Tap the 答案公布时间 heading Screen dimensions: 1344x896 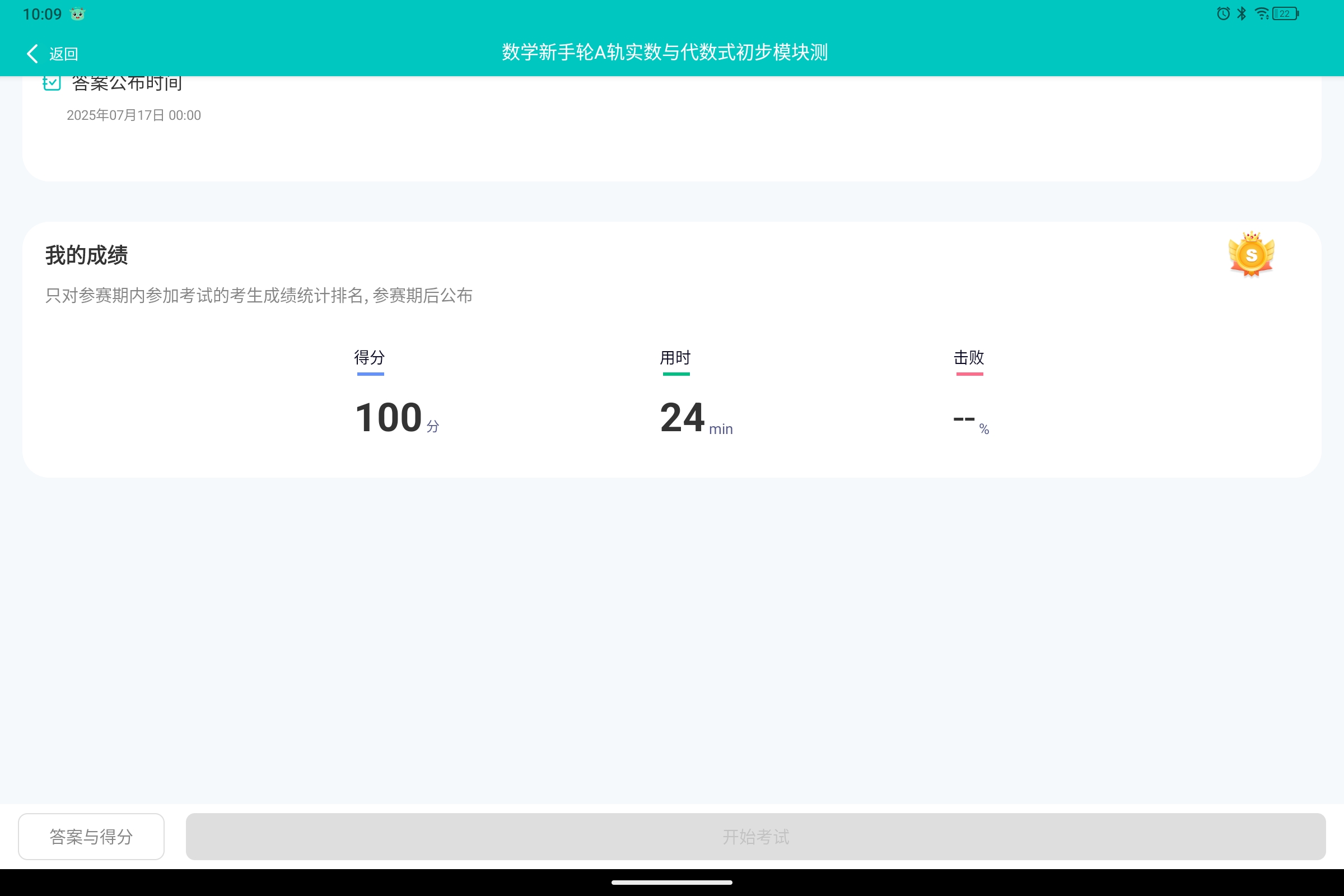(127, 83)
